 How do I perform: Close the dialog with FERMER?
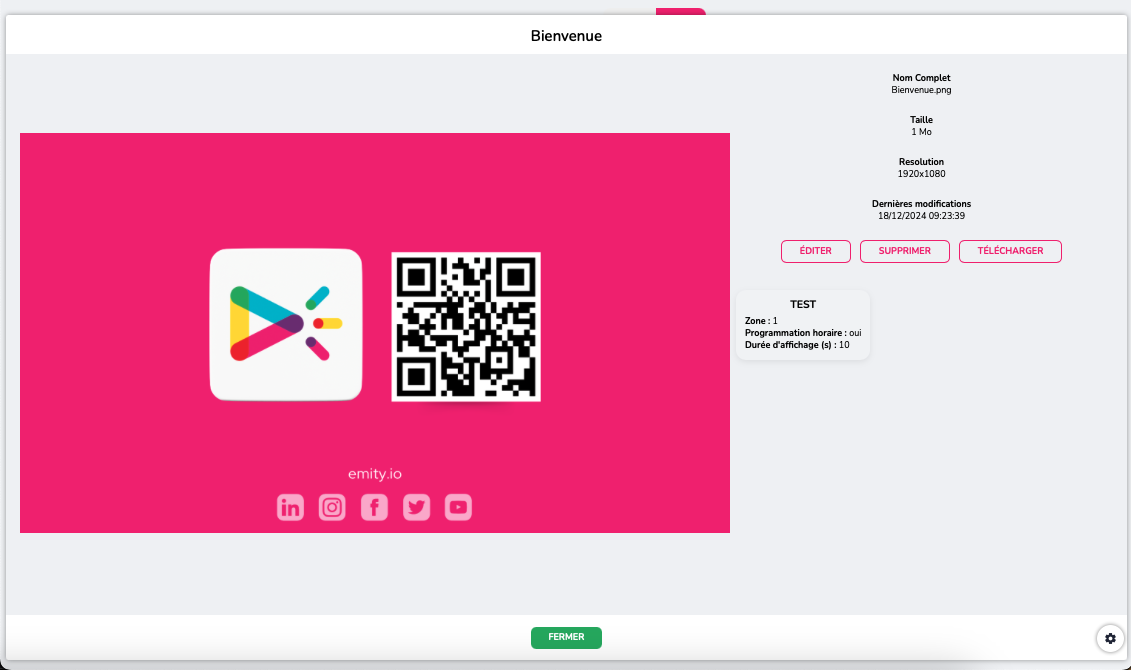click(x=566, y=638)
